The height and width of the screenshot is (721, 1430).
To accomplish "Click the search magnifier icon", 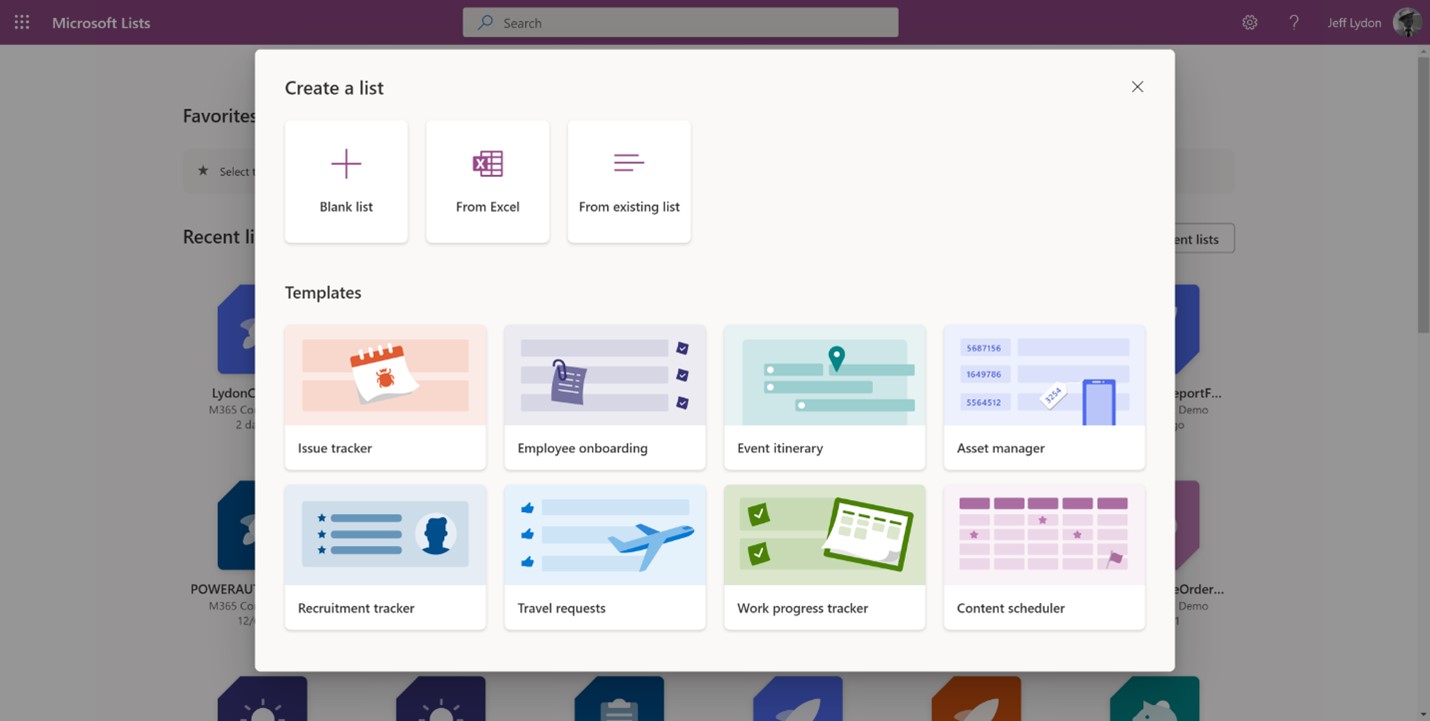I will [485, 22].
